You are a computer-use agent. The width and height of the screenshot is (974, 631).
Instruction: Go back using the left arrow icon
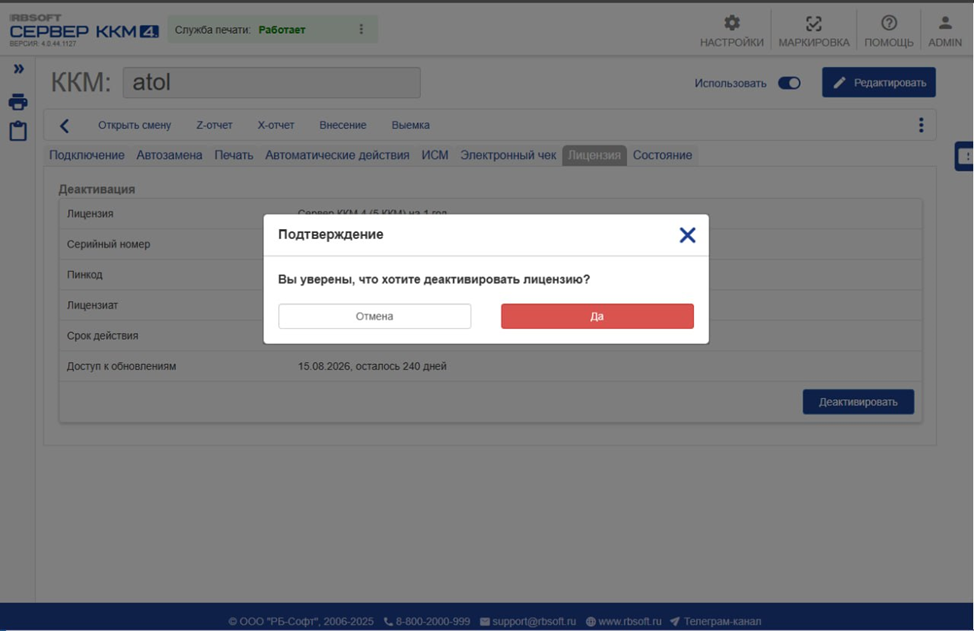pyautogui.click(x=65, y=125)
